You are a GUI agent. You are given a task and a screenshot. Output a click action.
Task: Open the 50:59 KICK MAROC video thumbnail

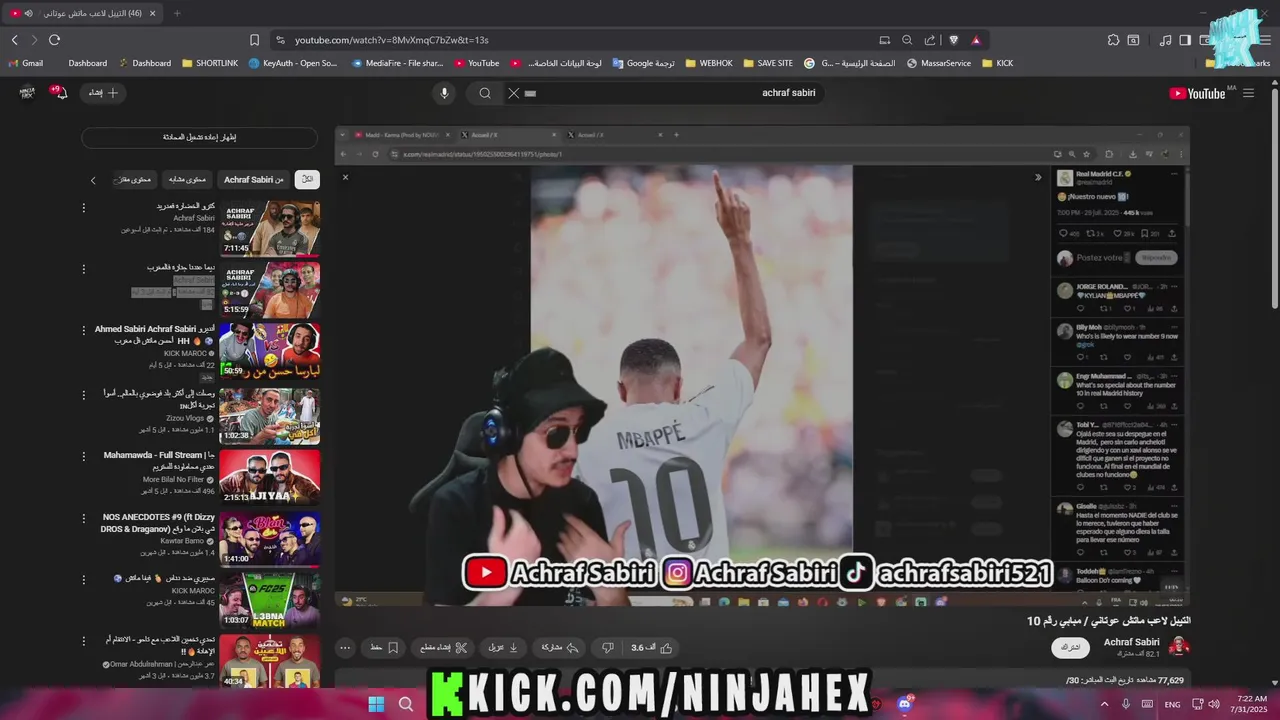point(270,350)
